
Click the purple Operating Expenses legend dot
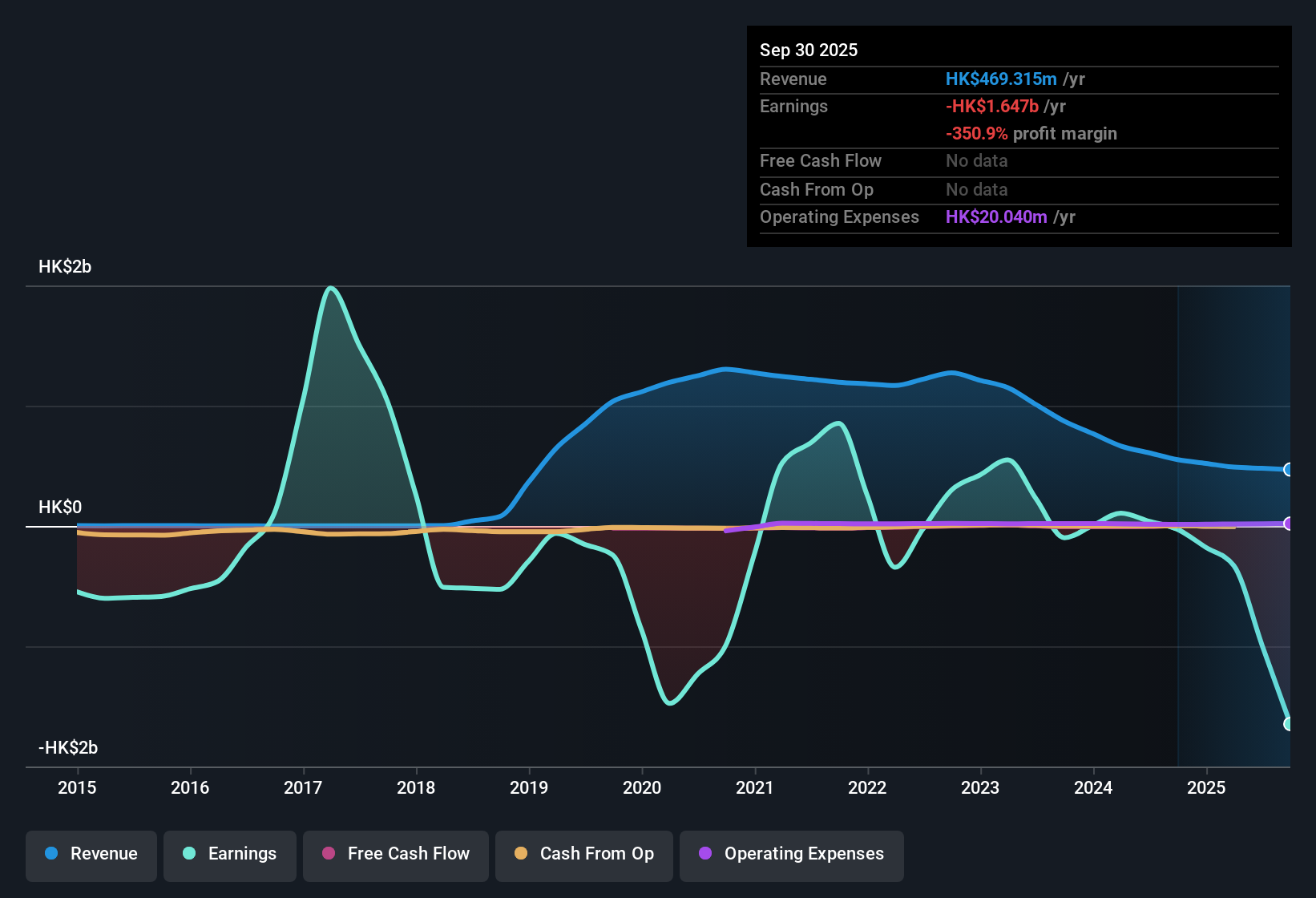click(x=704, y=854)
